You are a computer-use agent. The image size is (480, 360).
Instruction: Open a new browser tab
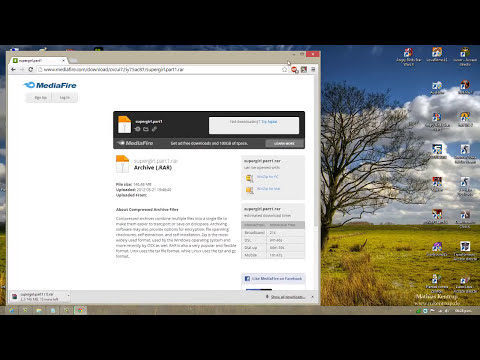73,61
